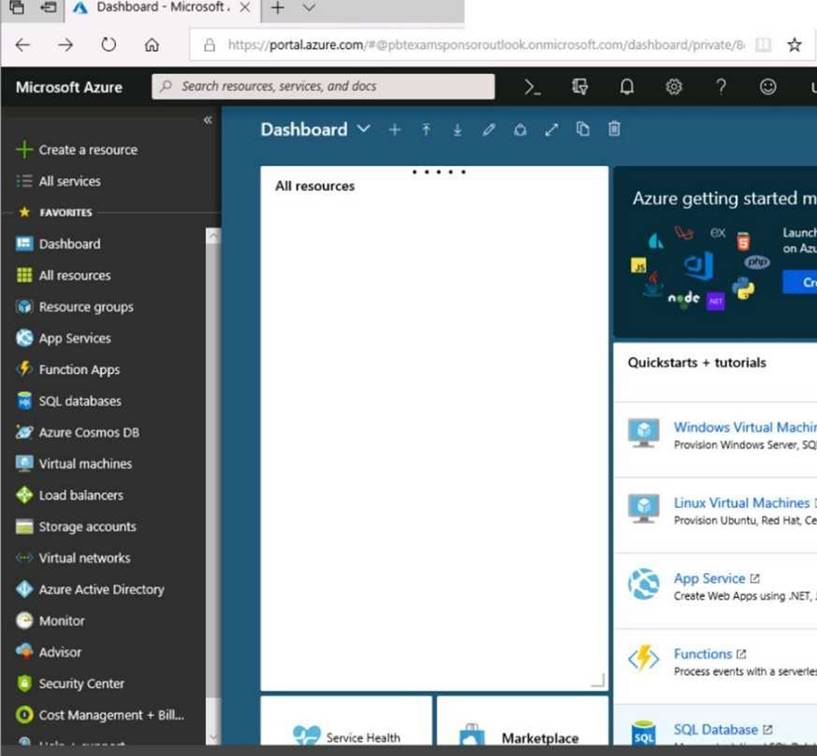Click Create a resource
The width and height of the screenshot is (817, 756).
coord(77,150)
